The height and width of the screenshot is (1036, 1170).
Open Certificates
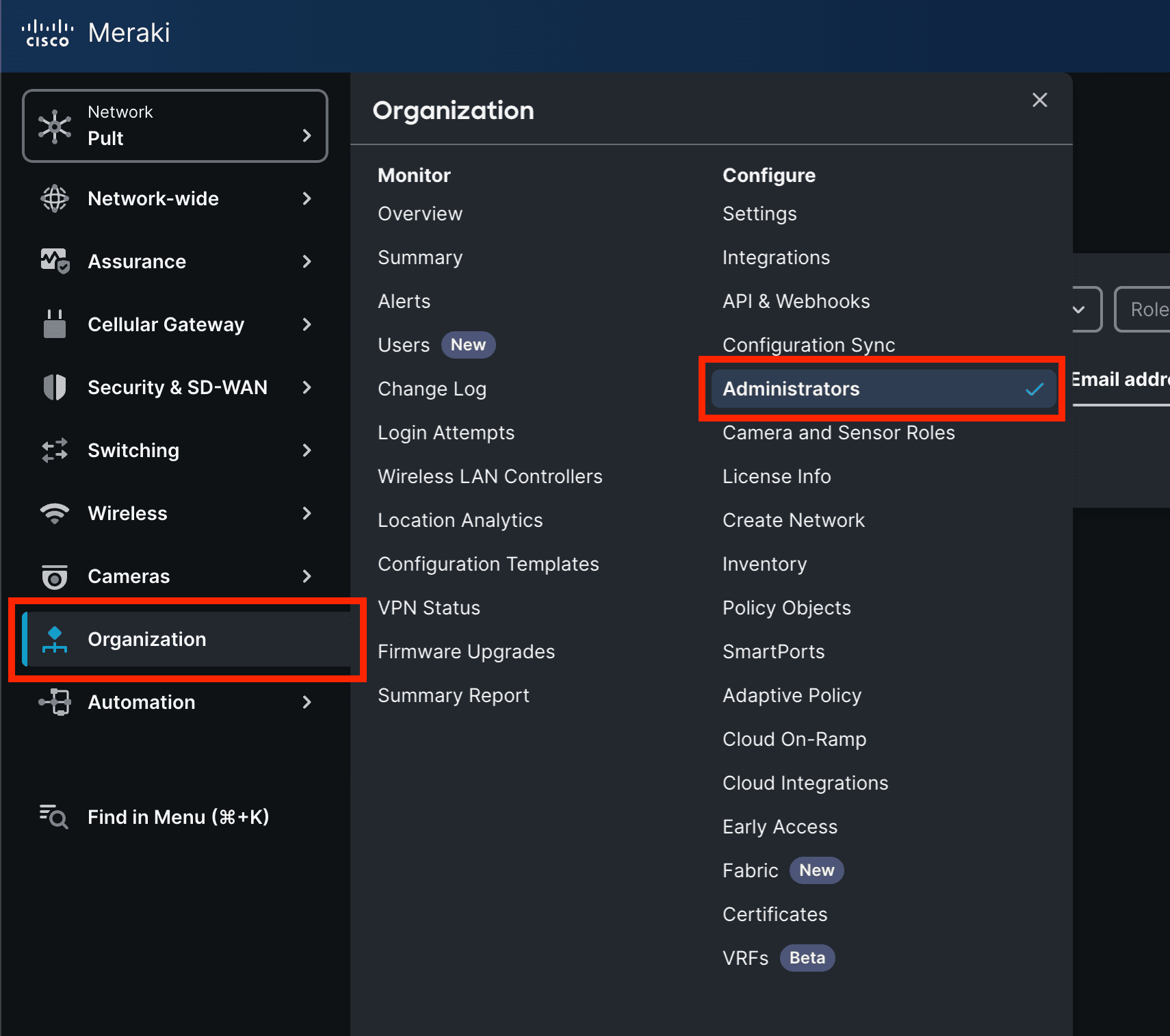point(775,914)
